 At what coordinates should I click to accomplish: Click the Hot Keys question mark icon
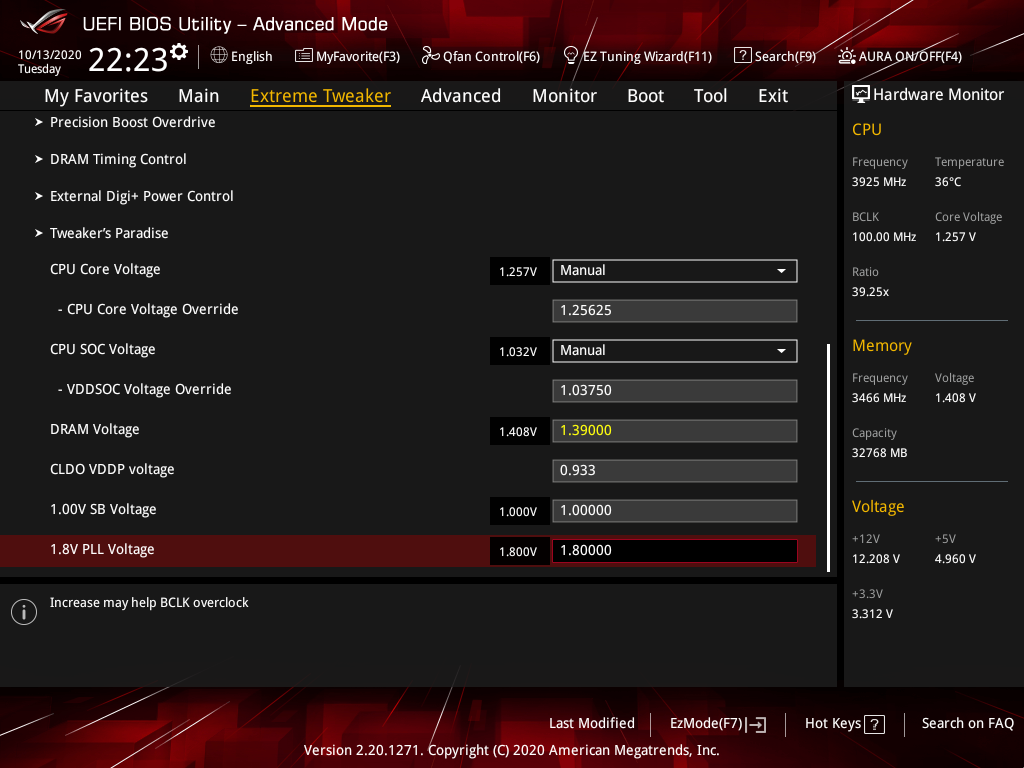tap(874, 724)
